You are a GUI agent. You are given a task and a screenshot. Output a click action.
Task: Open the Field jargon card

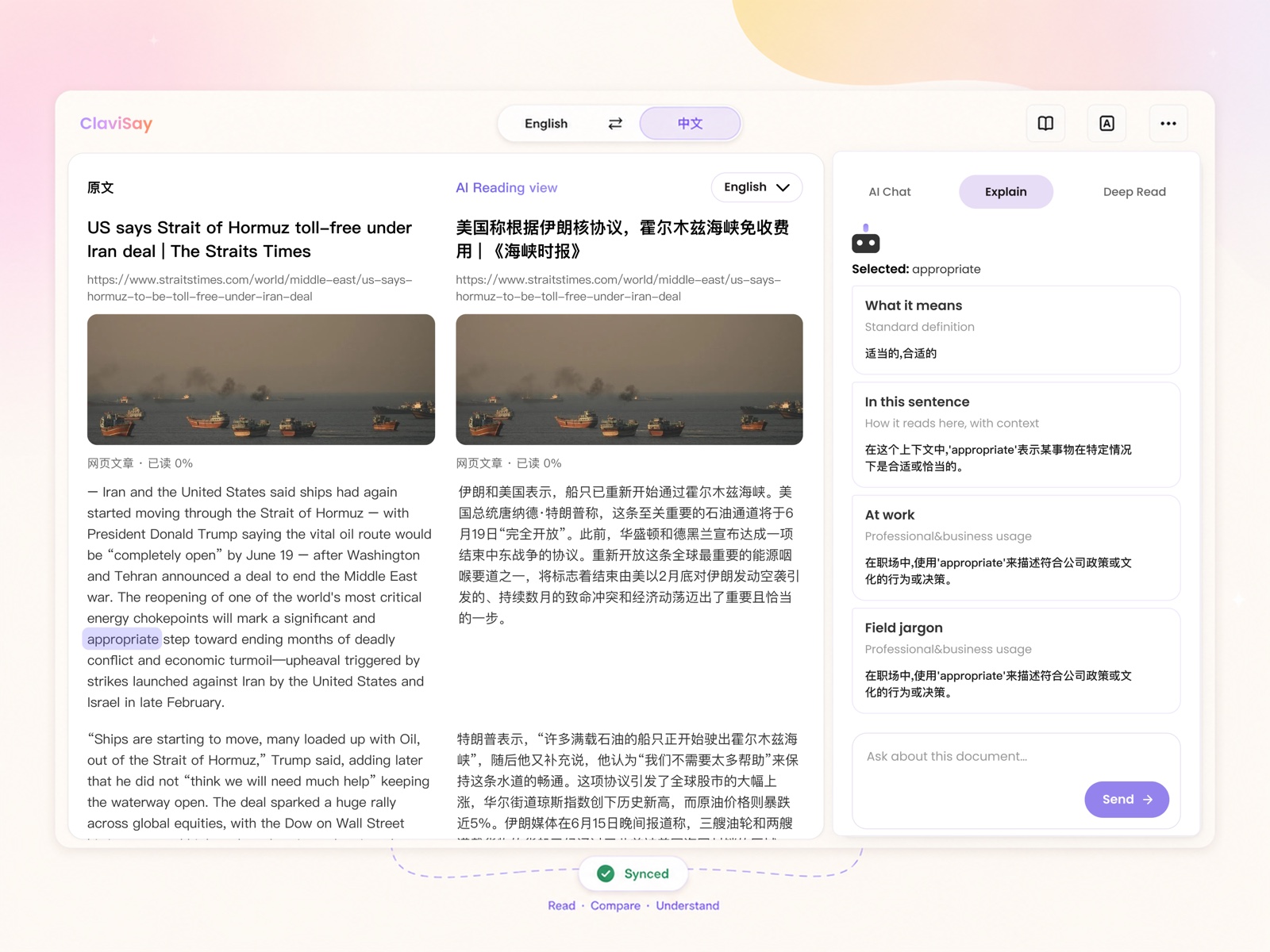(x=1016, y=661)
